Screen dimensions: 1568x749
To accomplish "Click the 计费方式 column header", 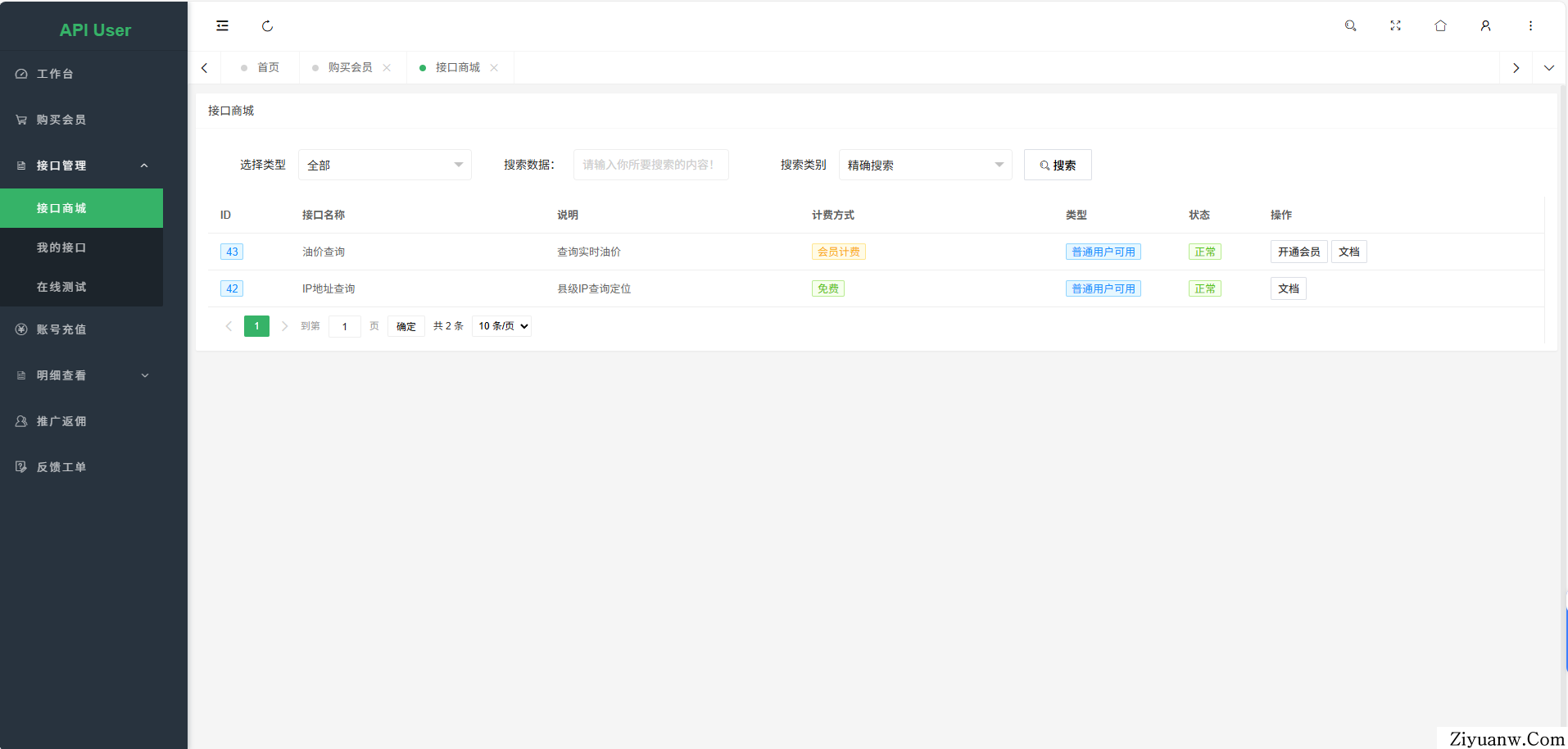I will (x=833, y=215).
